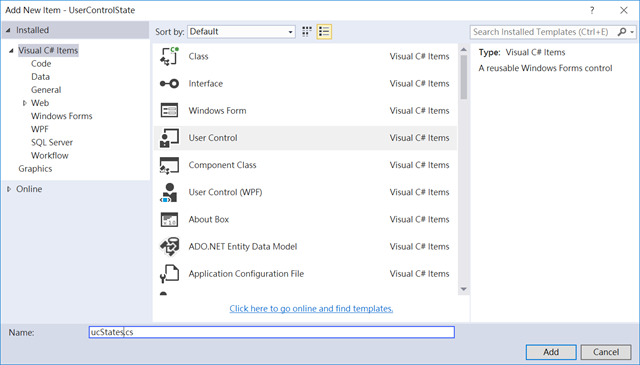
Task: Select the 'Windows Form' template name
Action: (x=217, y=111)
